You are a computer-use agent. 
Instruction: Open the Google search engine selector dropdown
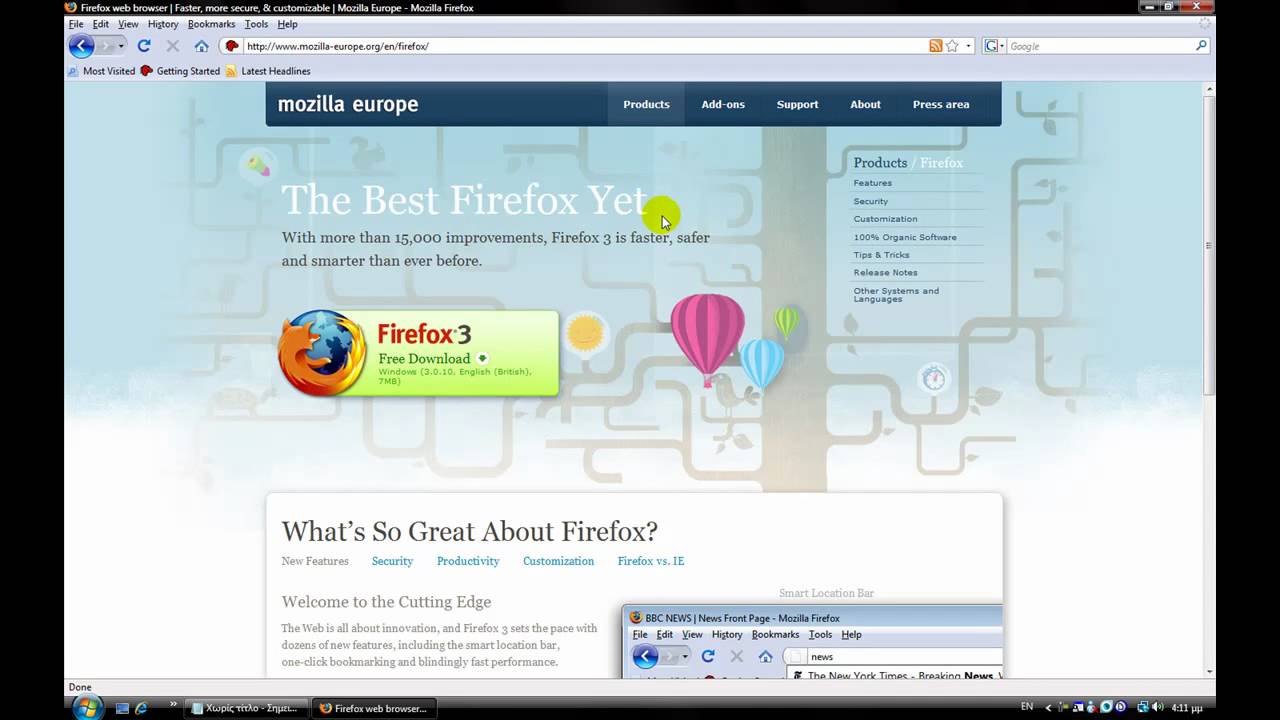click(995, 46)
